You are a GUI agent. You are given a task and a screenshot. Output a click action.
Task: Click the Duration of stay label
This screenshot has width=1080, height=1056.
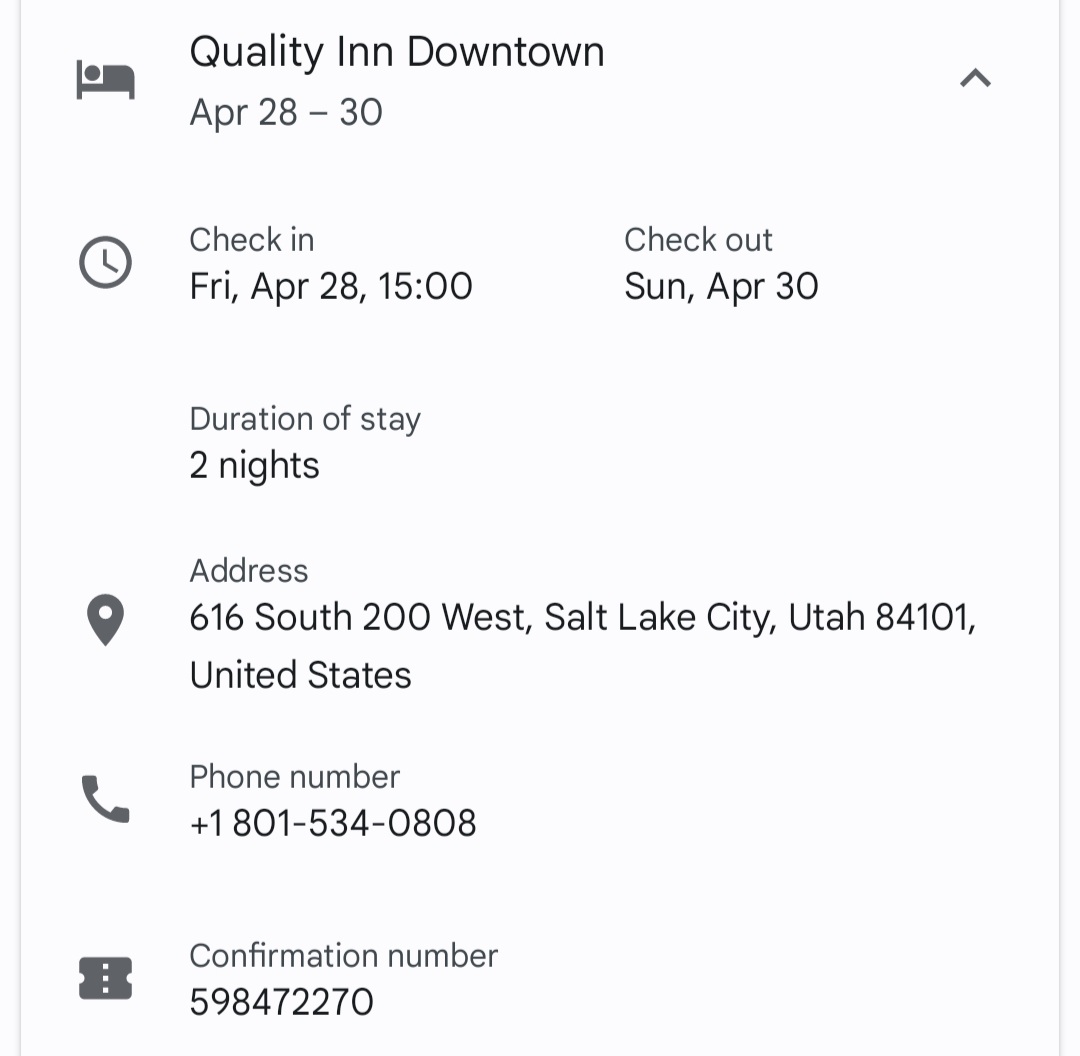coord(305,419)
